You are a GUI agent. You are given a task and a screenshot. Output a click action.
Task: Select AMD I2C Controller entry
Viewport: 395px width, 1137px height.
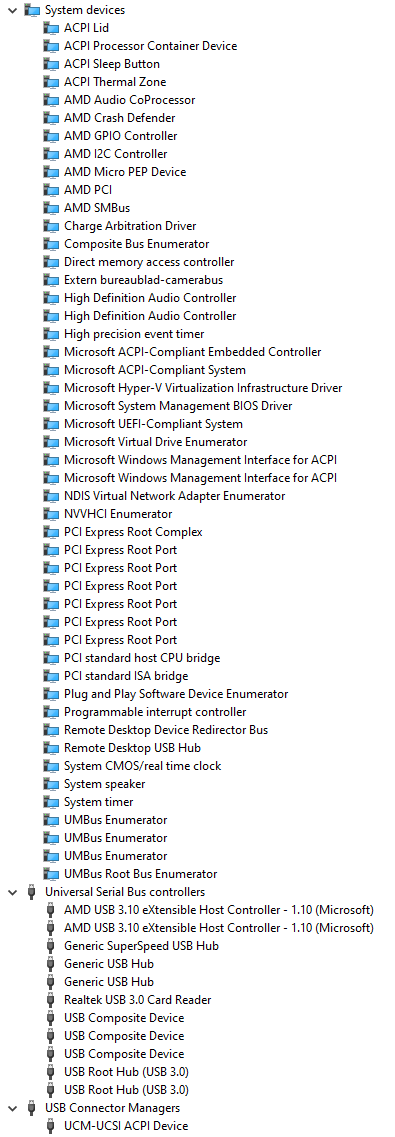point(115,154)
